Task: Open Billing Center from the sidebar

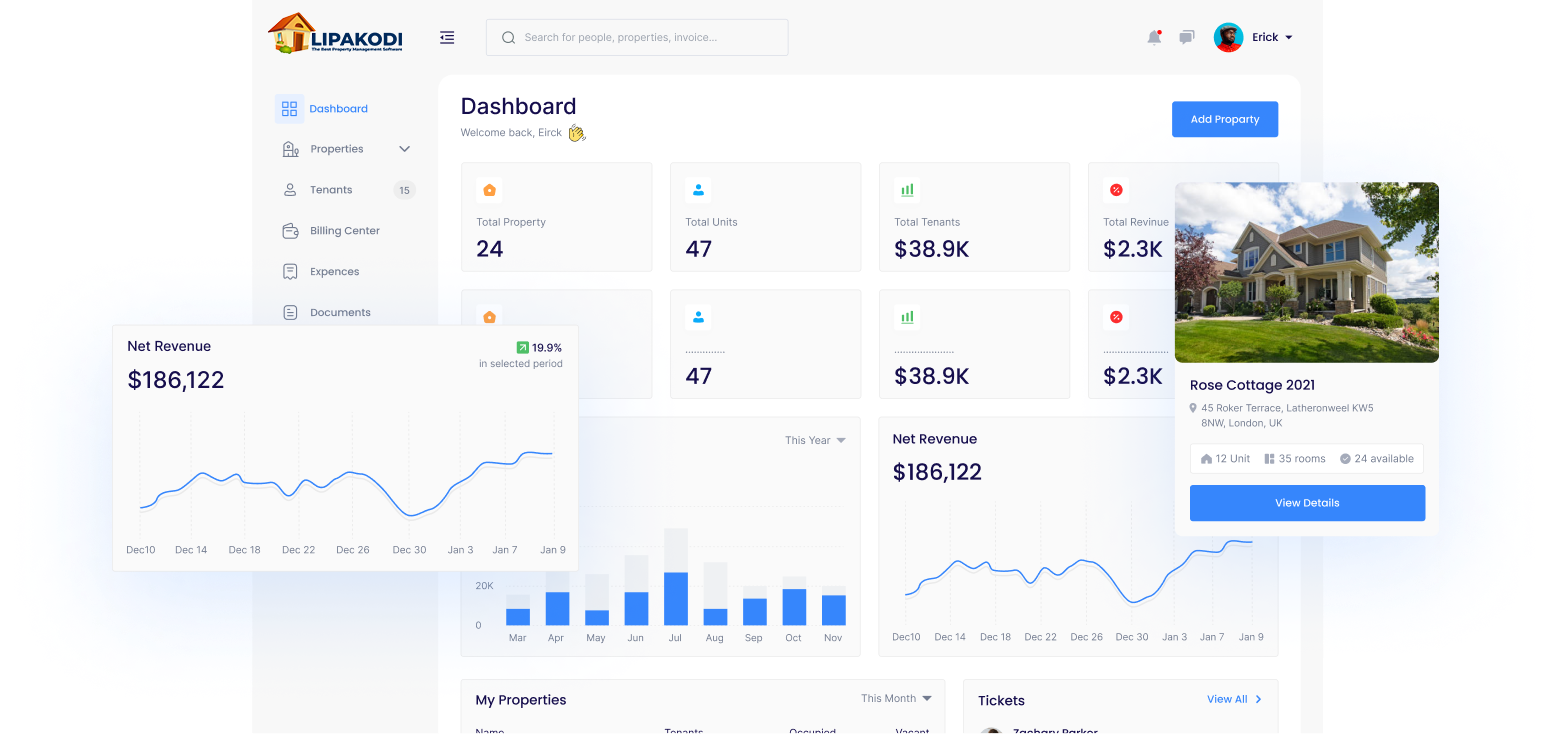Action: 344,231
